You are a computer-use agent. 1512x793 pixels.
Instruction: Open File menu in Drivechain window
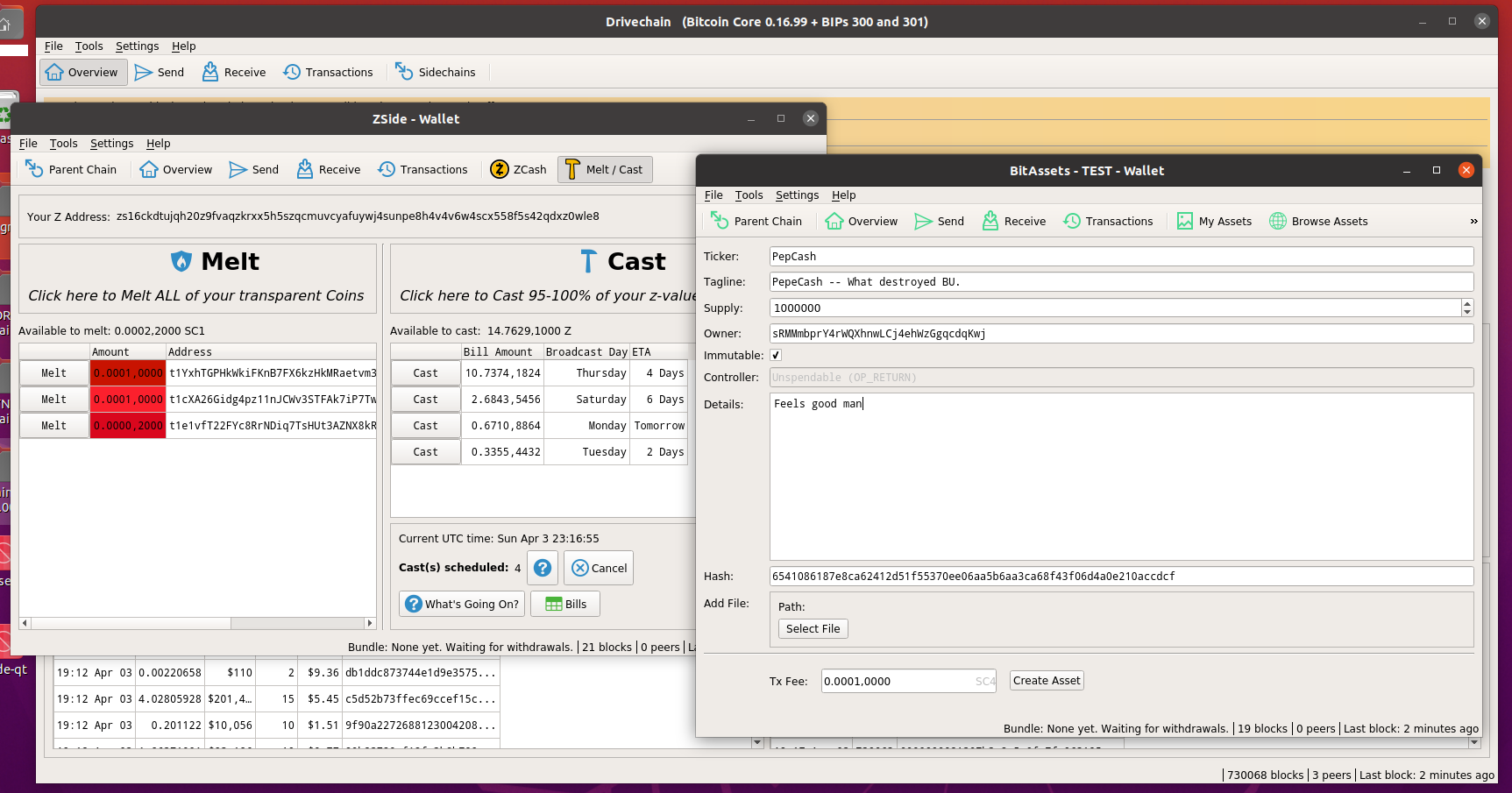53,46
